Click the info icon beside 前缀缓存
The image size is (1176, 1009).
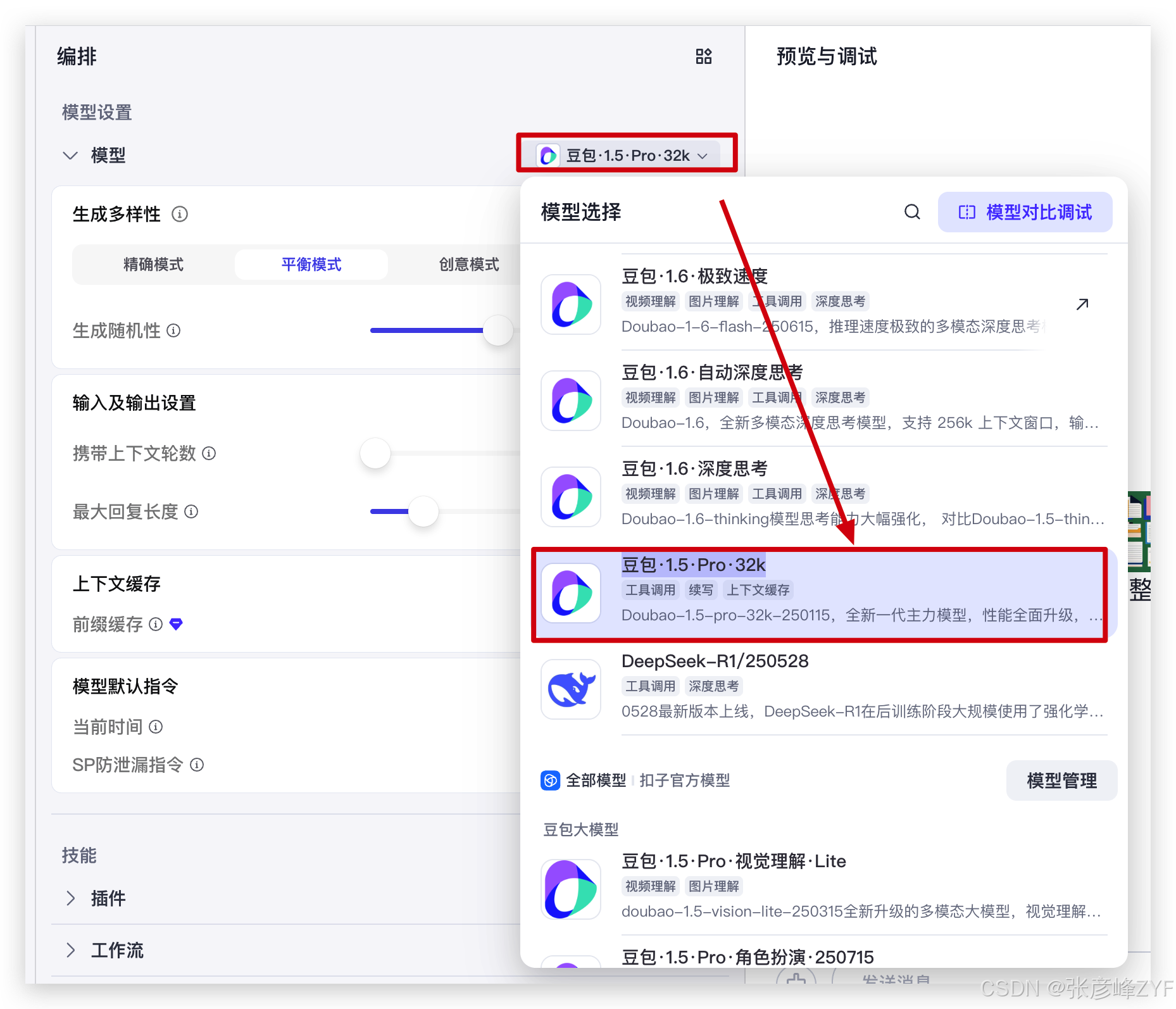(156, 624)
